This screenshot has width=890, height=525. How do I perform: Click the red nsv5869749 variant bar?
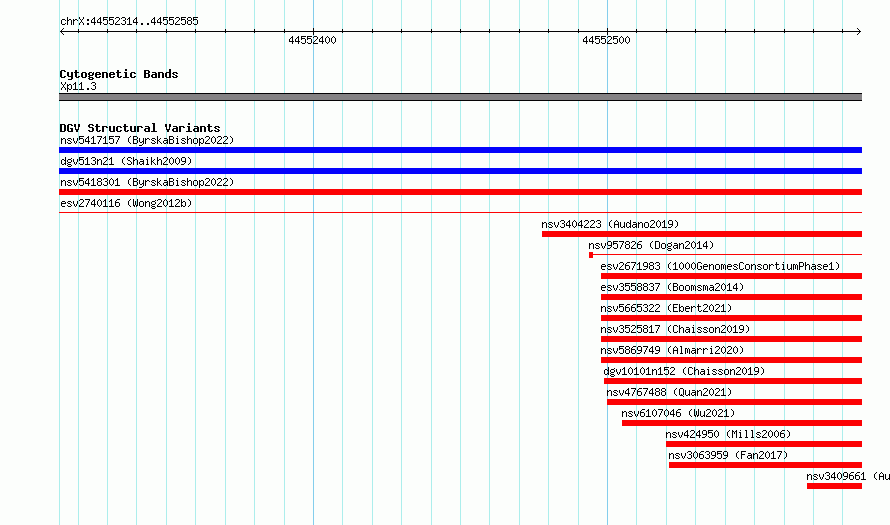tap(732, 360)
